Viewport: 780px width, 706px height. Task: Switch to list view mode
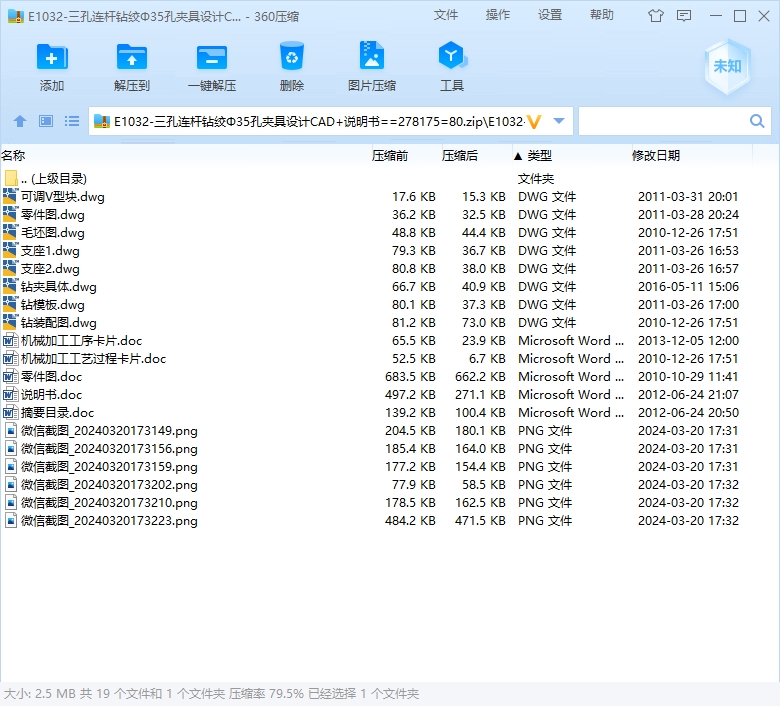click(x=72, y=121)
